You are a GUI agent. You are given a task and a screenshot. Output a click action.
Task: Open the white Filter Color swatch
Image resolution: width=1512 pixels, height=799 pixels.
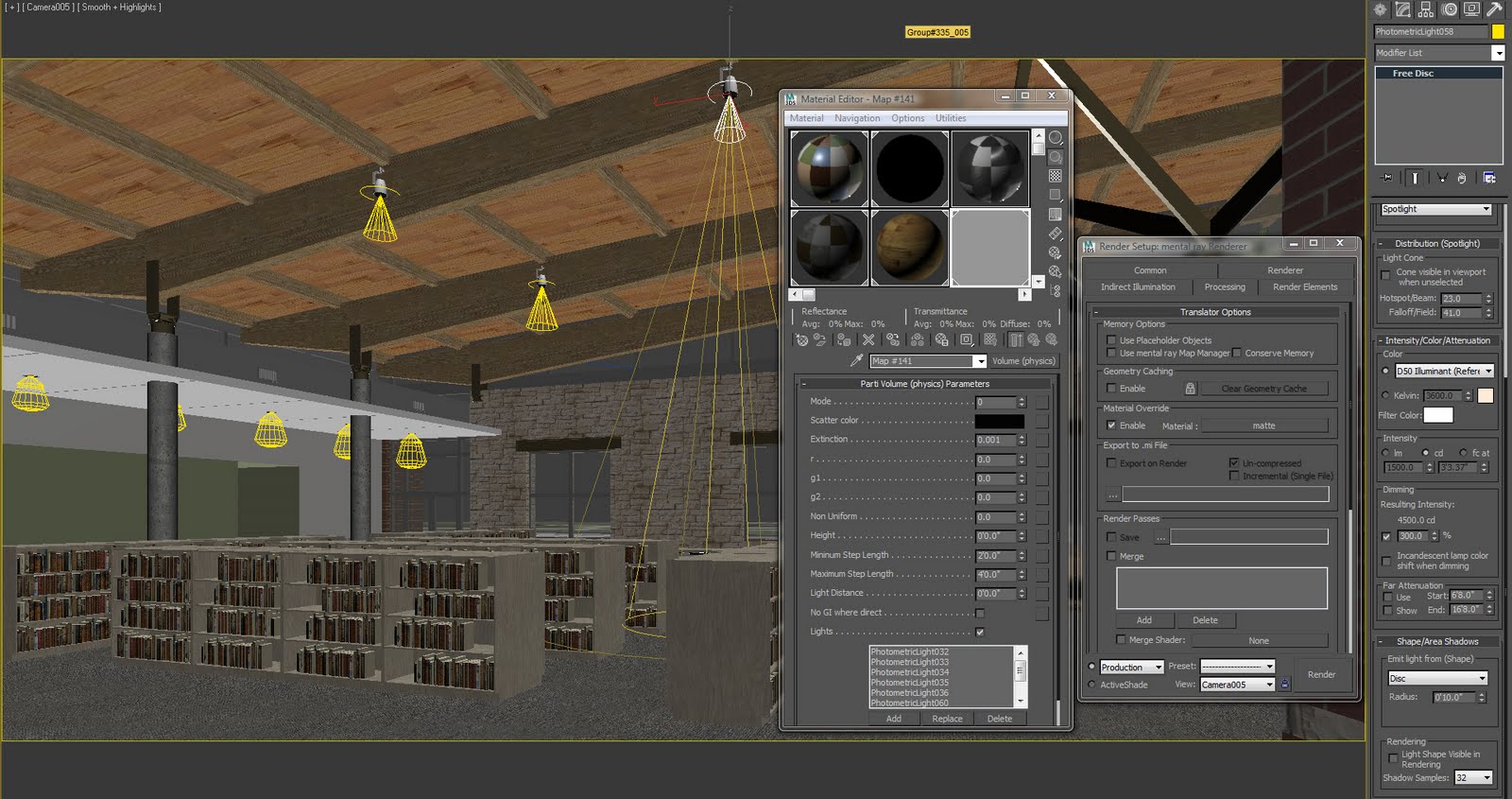tap(1438, 415)
